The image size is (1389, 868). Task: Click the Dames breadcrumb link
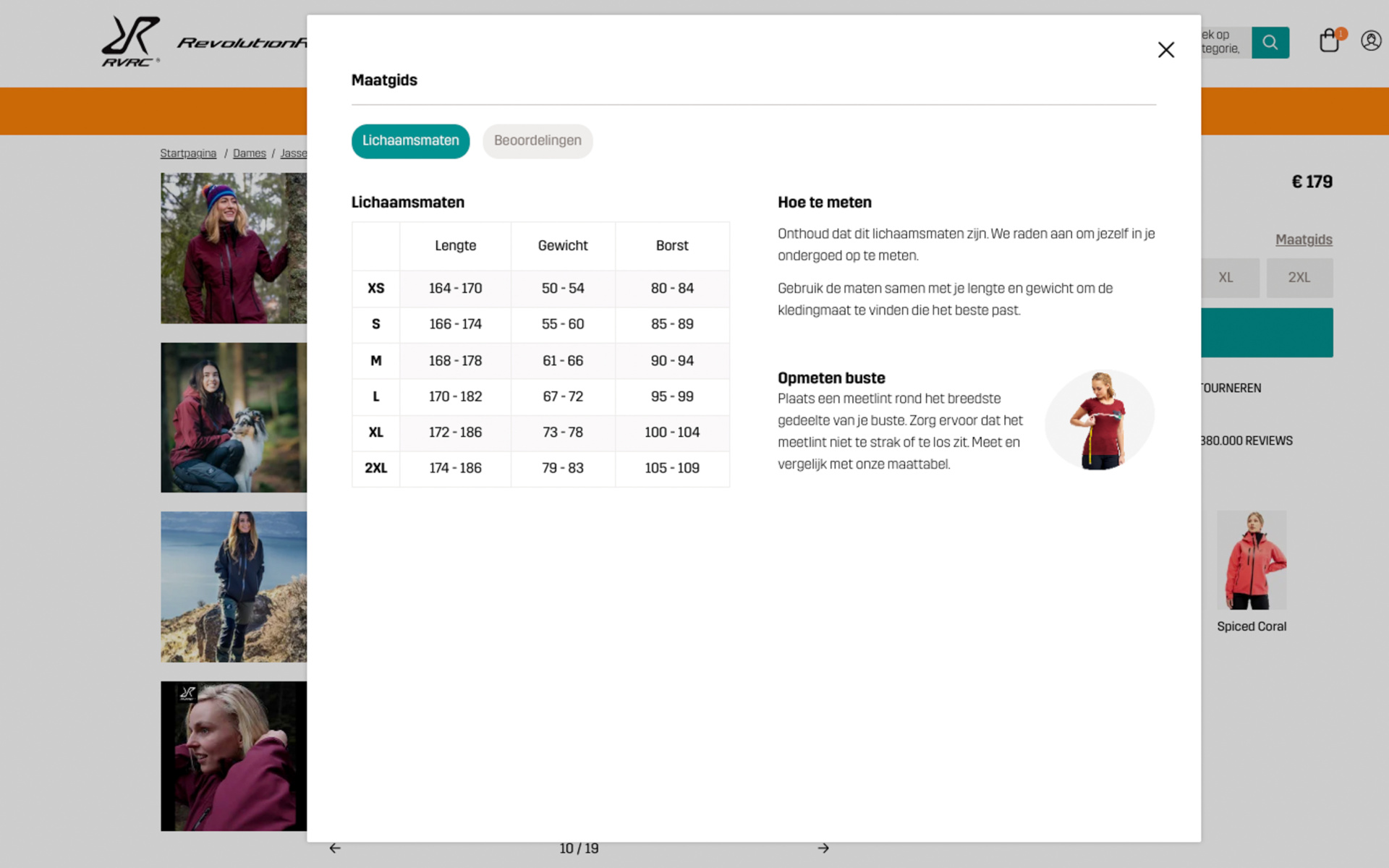(x=250, y=153)
